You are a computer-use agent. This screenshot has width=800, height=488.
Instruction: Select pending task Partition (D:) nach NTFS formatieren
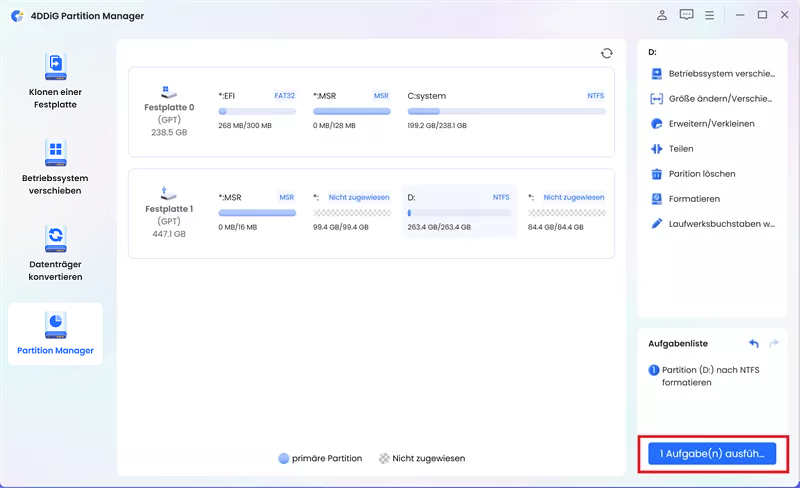tap(704, 376)
